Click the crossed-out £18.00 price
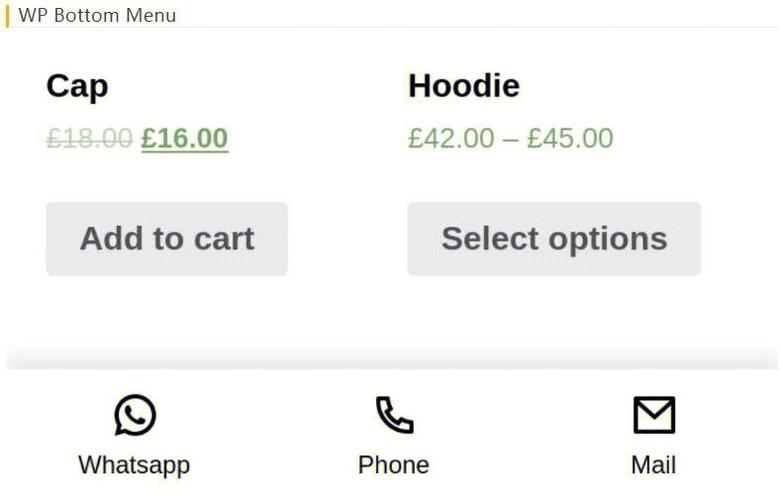The height and width of the screenshot is (500, 780). [89, 138]
